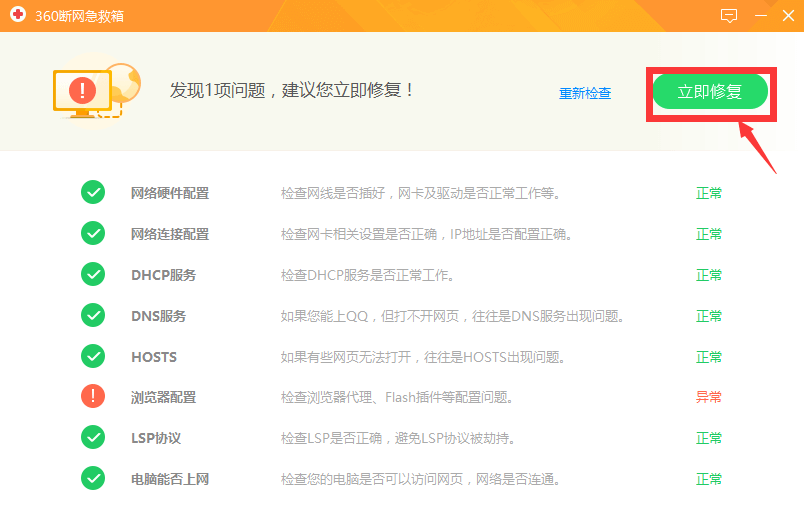Click the 正常 status of HOSTS
The width and height of the screenshot is (804, 528).
click(x=709, y=357)
